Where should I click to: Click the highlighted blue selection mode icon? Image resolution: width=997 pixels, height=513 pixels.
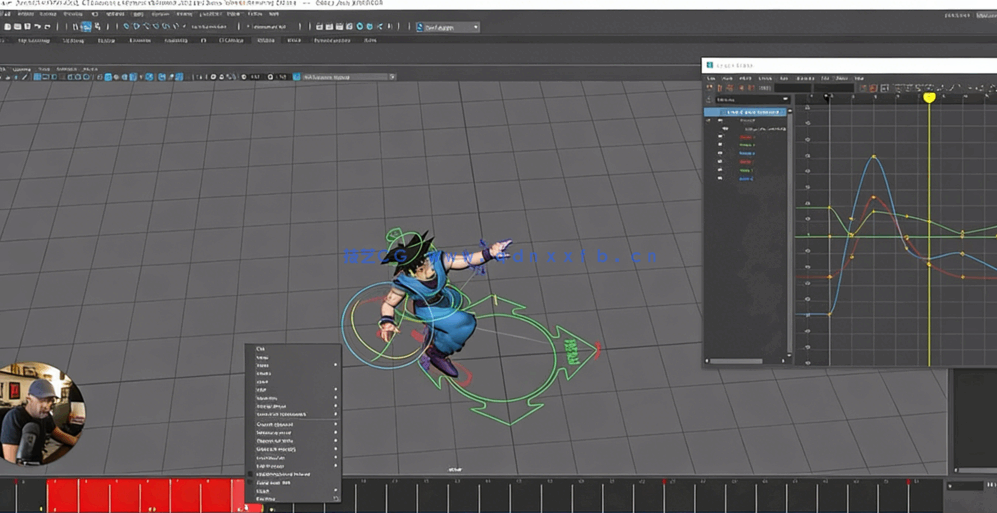click(x=86, y=27)
